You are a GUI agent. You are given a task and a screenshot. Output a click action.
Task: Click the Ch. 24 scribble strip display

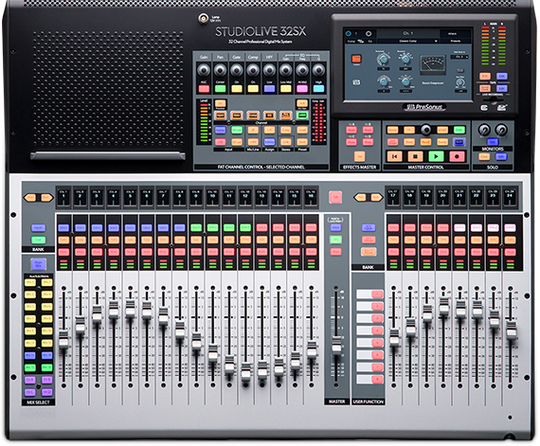(x=510, y=197)
